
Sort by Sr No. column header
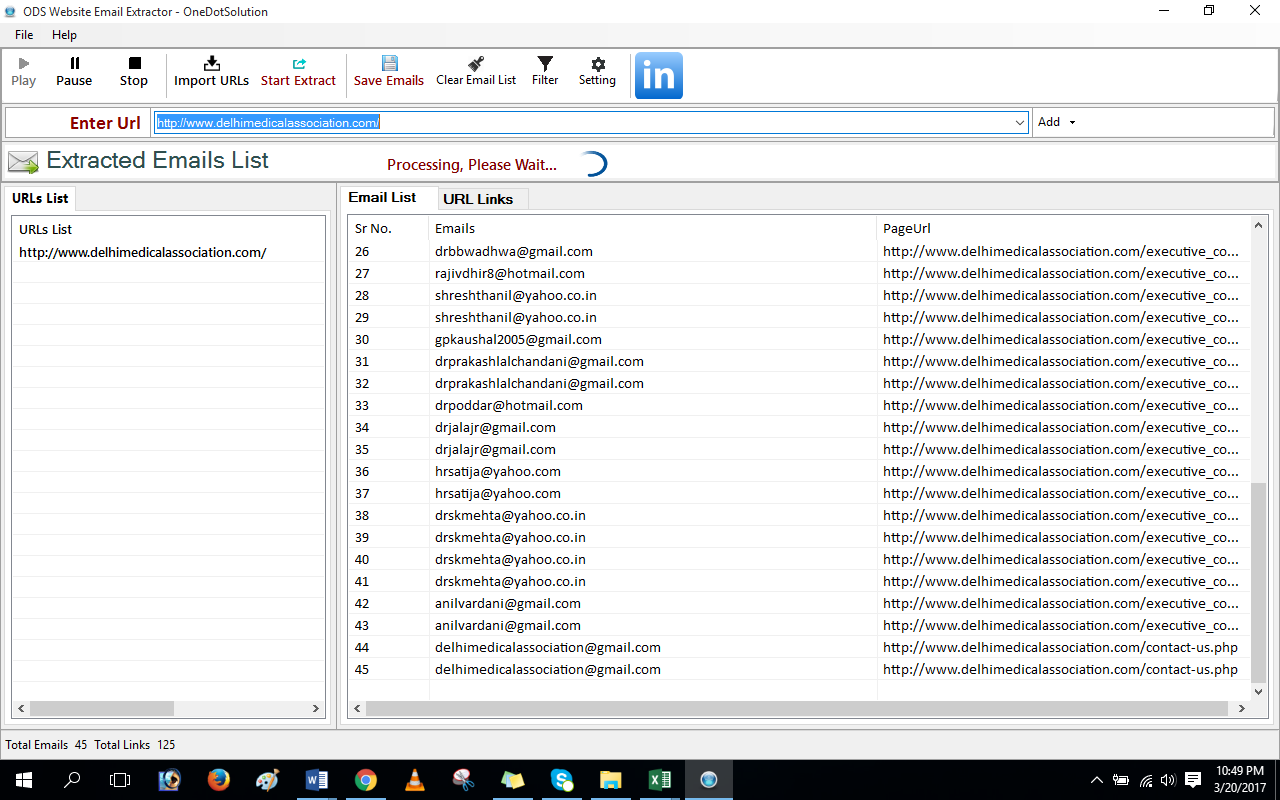pos(389,228)
